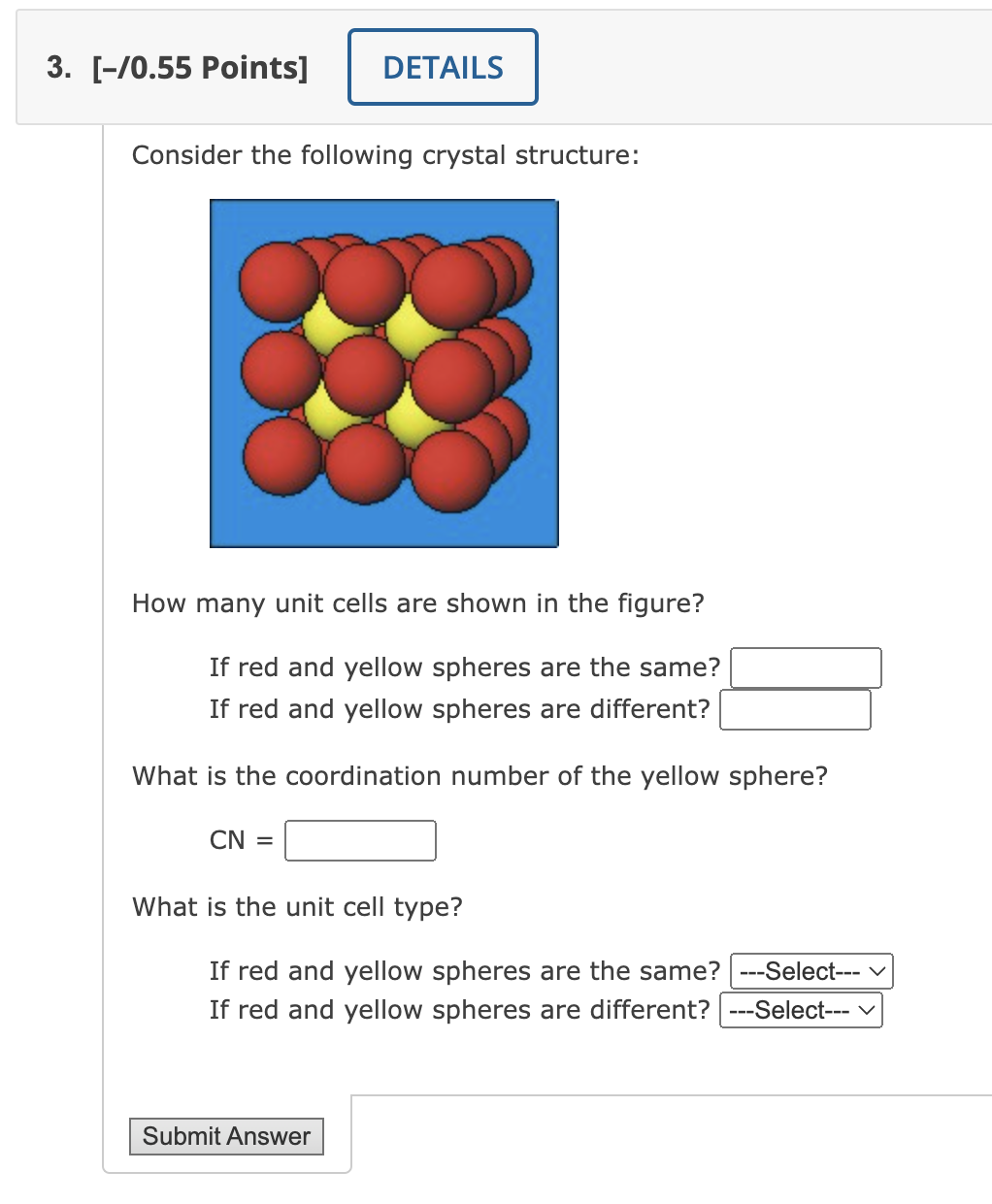Click the 'Consider the following crystal structure' text
The width and height of the screenshot is (992, 1204).
(x=384, y=155)
